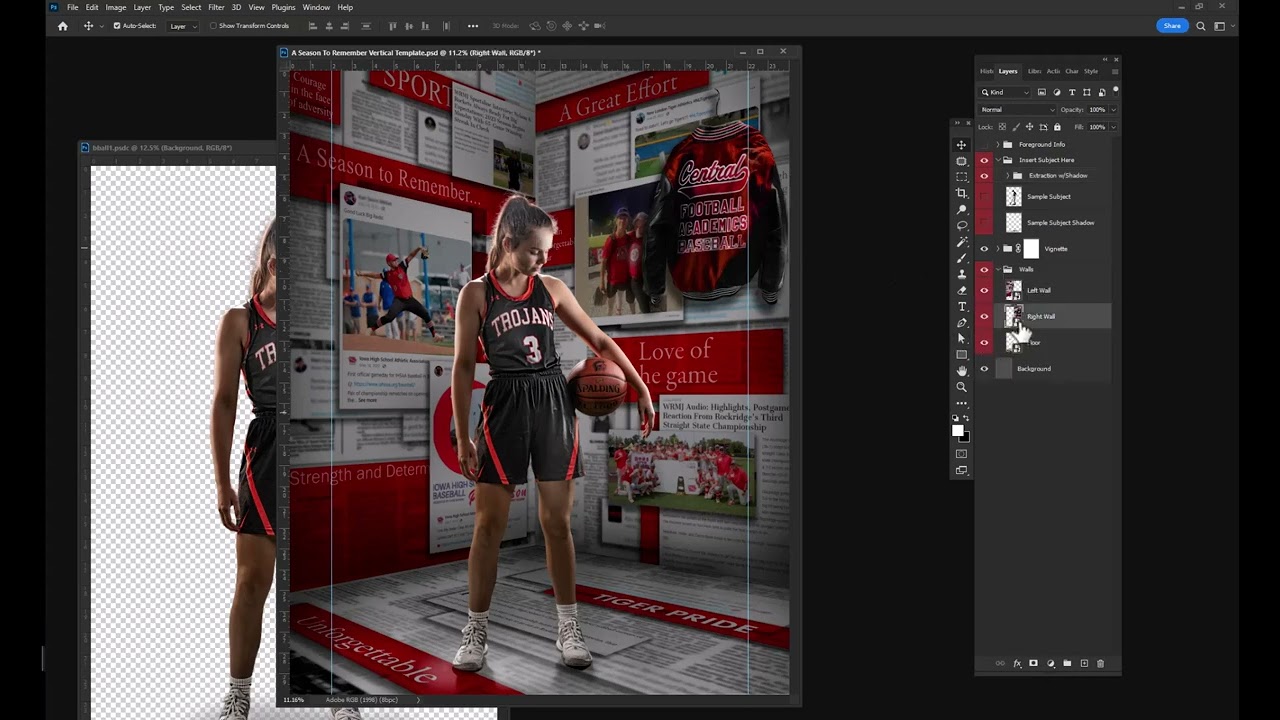The image size is (1280, 720).
Task: Select the Type tool
Action: pyautogui.click(x=961, y=306)
